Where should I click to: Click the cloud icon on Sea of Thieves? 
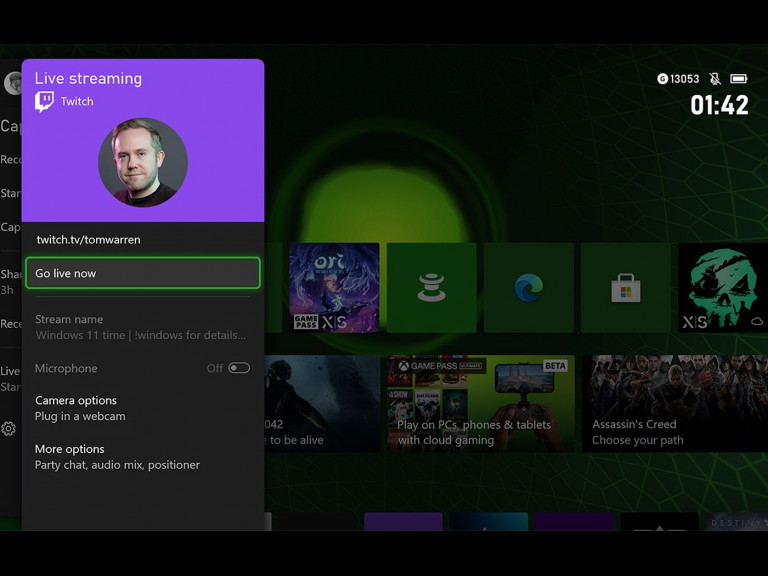tap(757, 321)
